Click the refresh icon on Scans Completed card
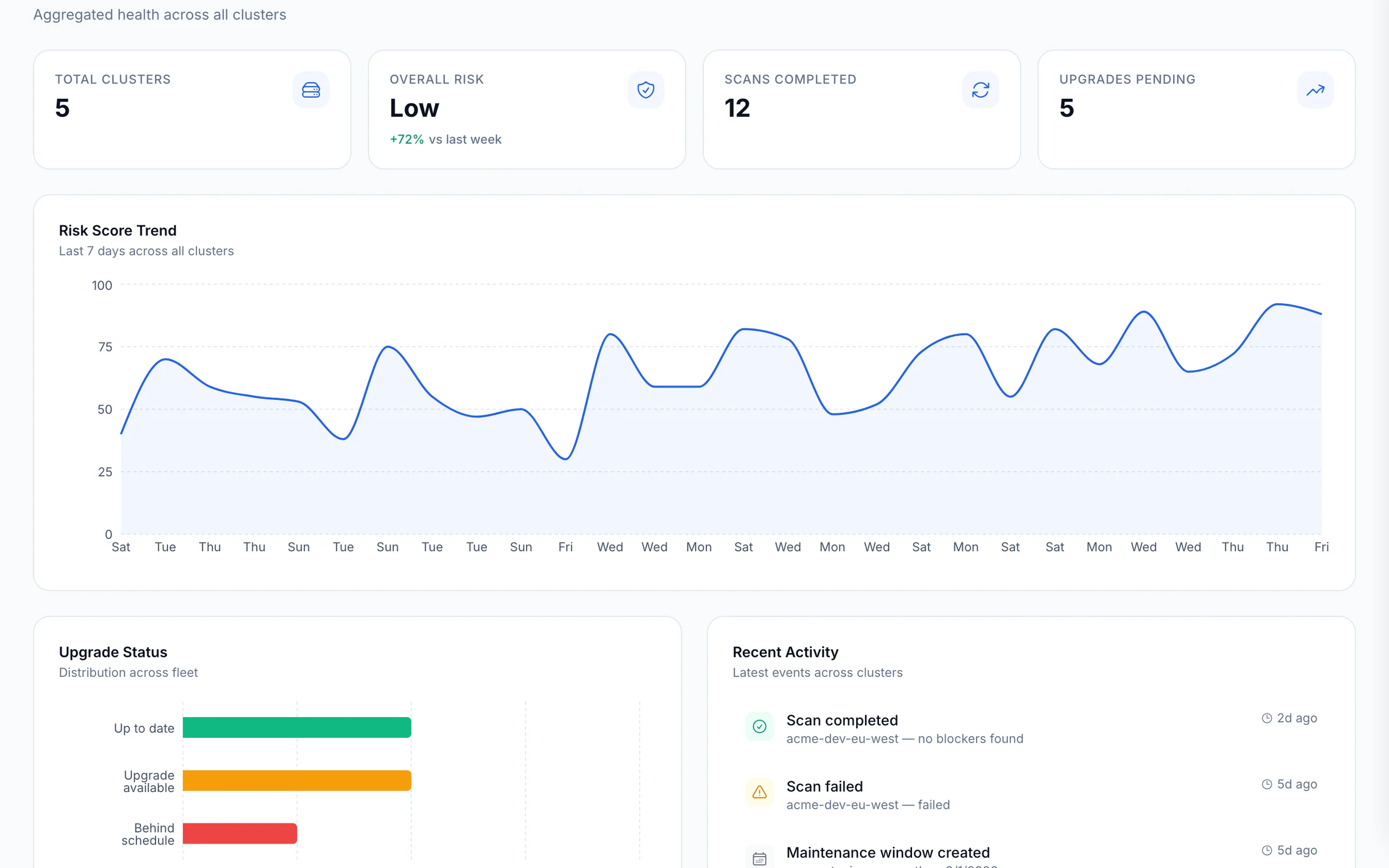The width and height of the screenshot is (1389, 868). (x=981, y=90)
